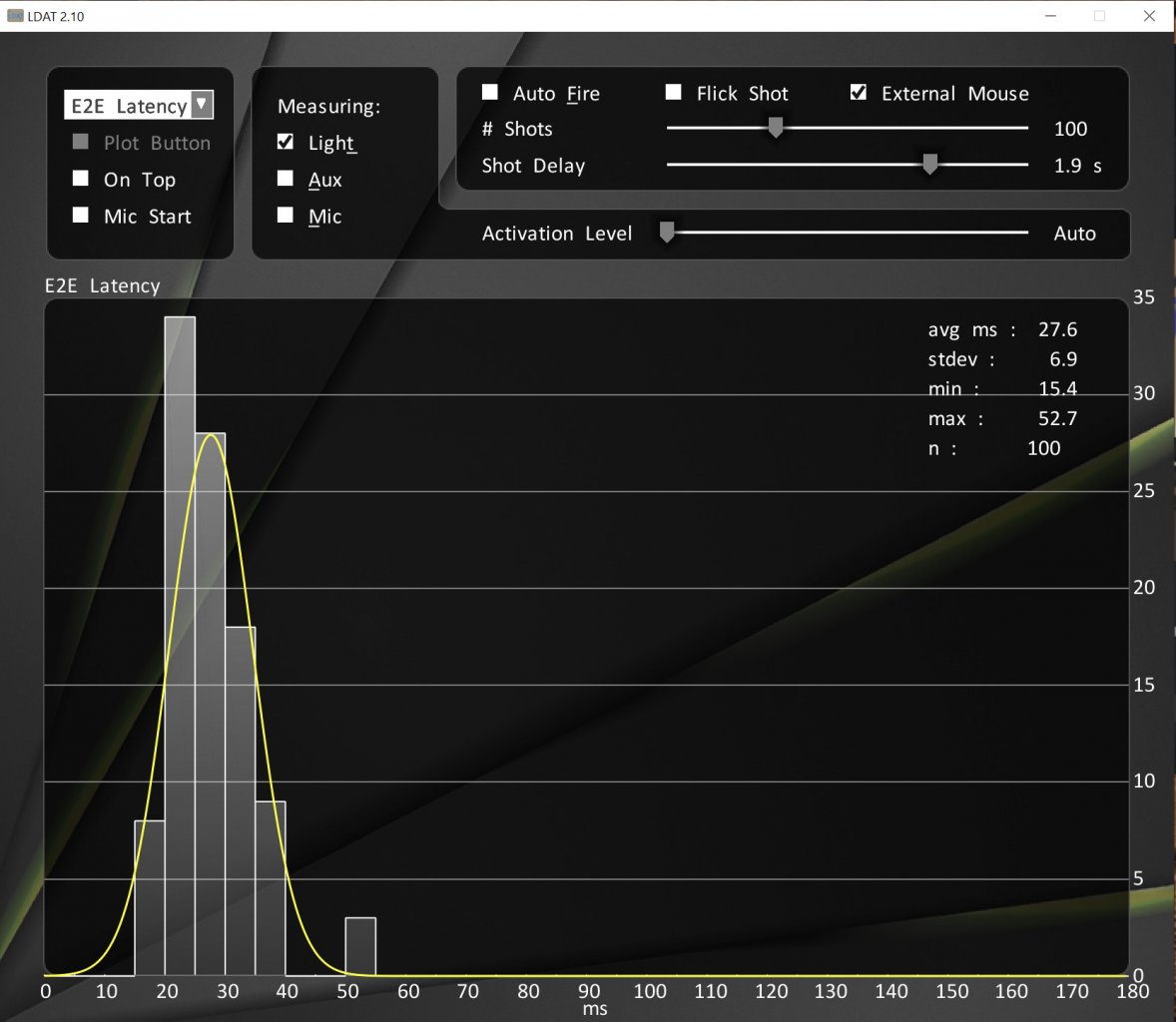Enable the Auto Fire checkbox

pyautogui.click(x=490, y=92)
